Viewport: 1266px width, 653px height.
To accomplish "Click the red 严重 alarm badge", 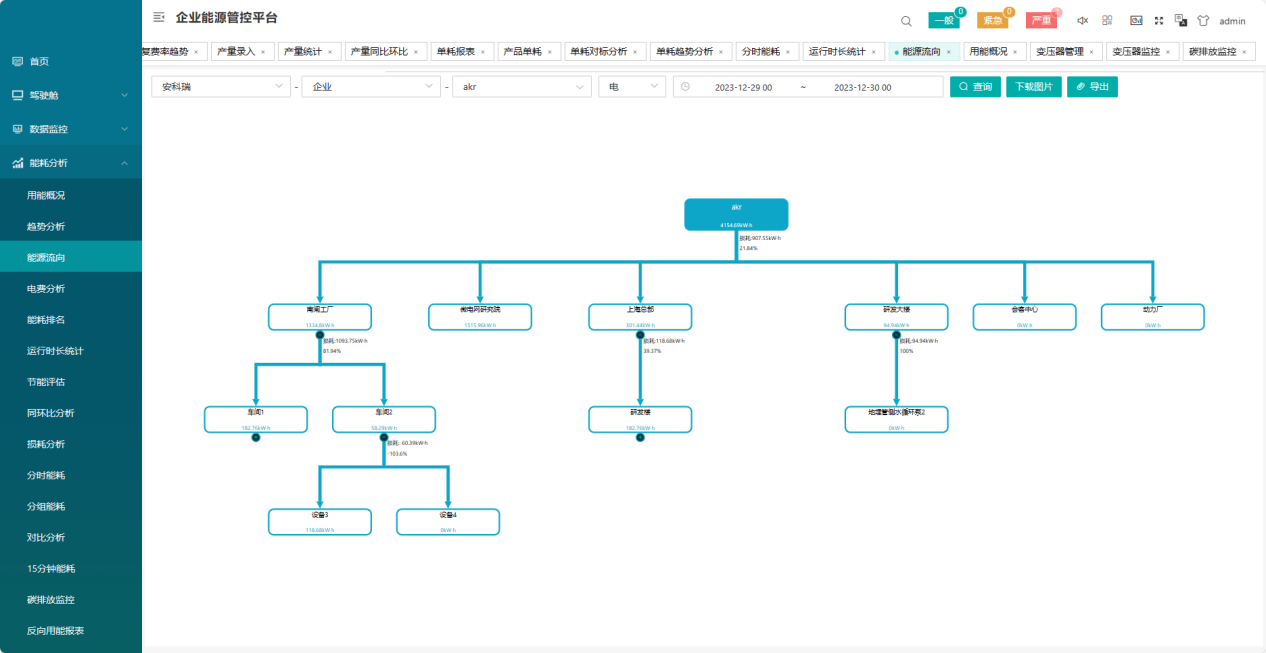I will click(x=1041, y=20).
